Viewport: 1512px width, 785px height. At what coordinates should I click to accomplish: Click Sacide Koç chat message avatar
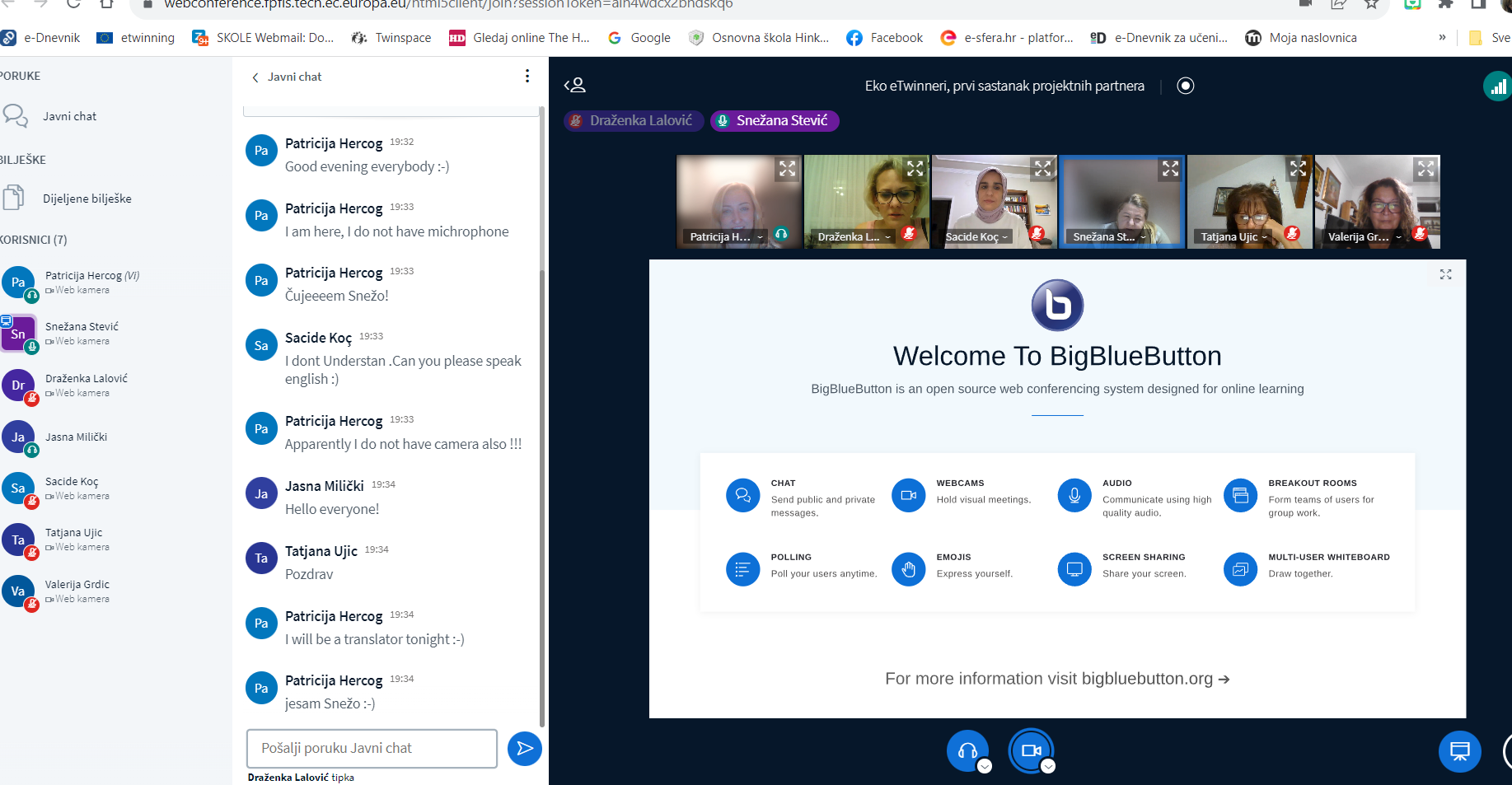click(261, 346)
